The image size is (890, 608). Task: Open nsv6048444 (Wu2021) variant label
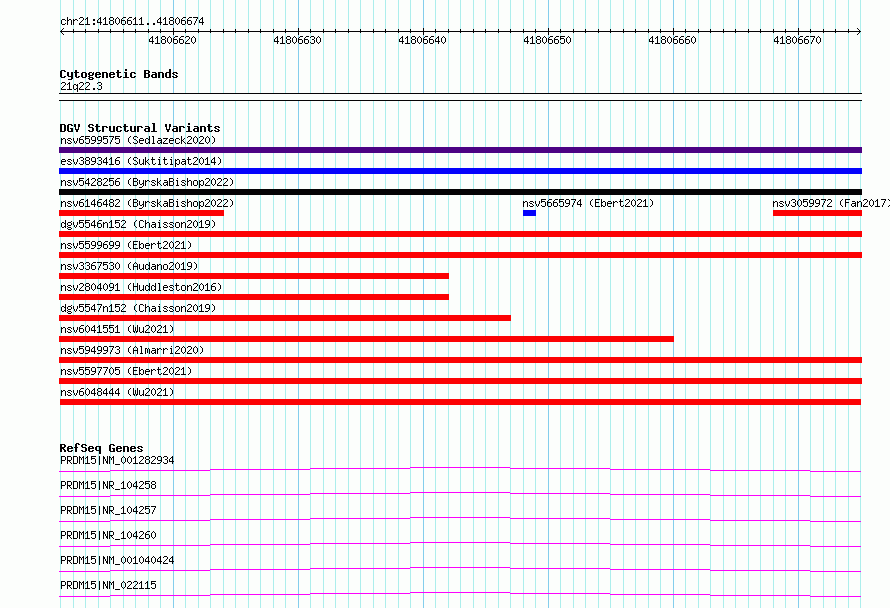point(117,392)
